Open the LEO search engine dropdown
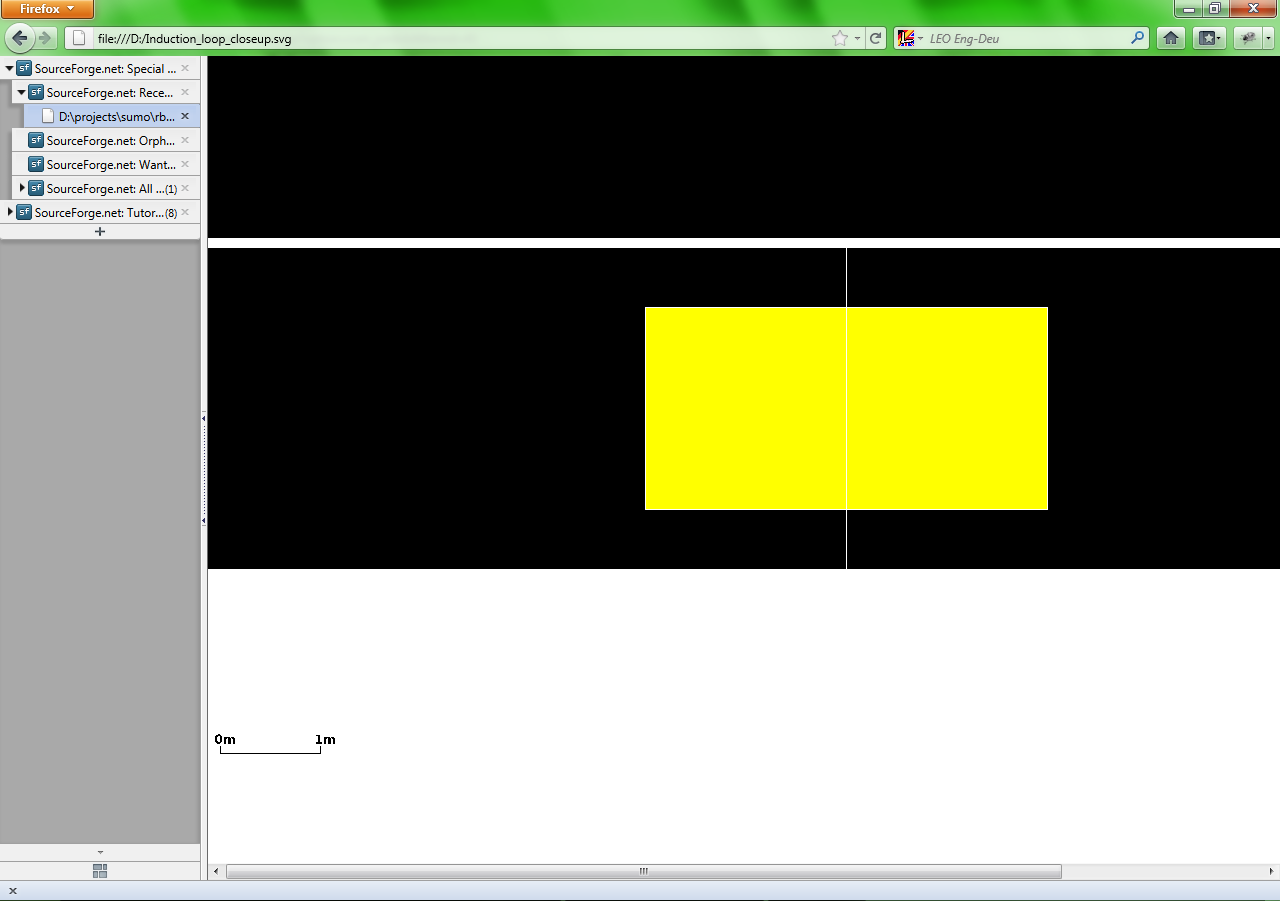This screenshot has height=901, width=1280. (910, 38)
